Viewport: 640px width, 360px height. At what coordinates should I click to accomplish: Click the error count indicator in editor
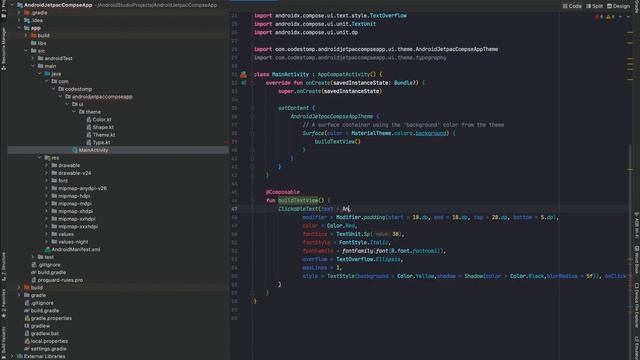click(x=599, y=17)
